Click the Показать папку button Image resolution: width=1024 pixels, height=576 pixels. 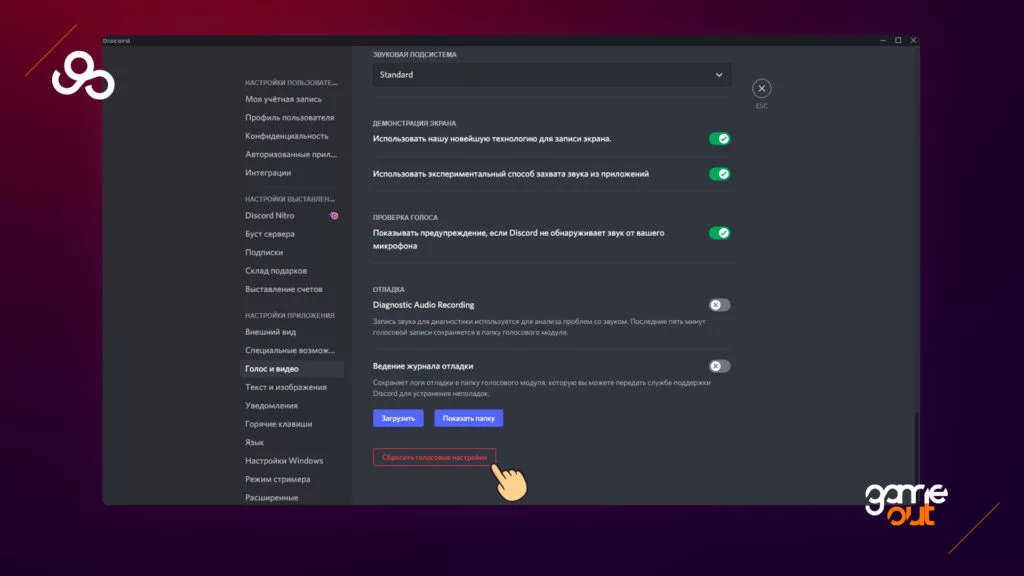point(468,418)
